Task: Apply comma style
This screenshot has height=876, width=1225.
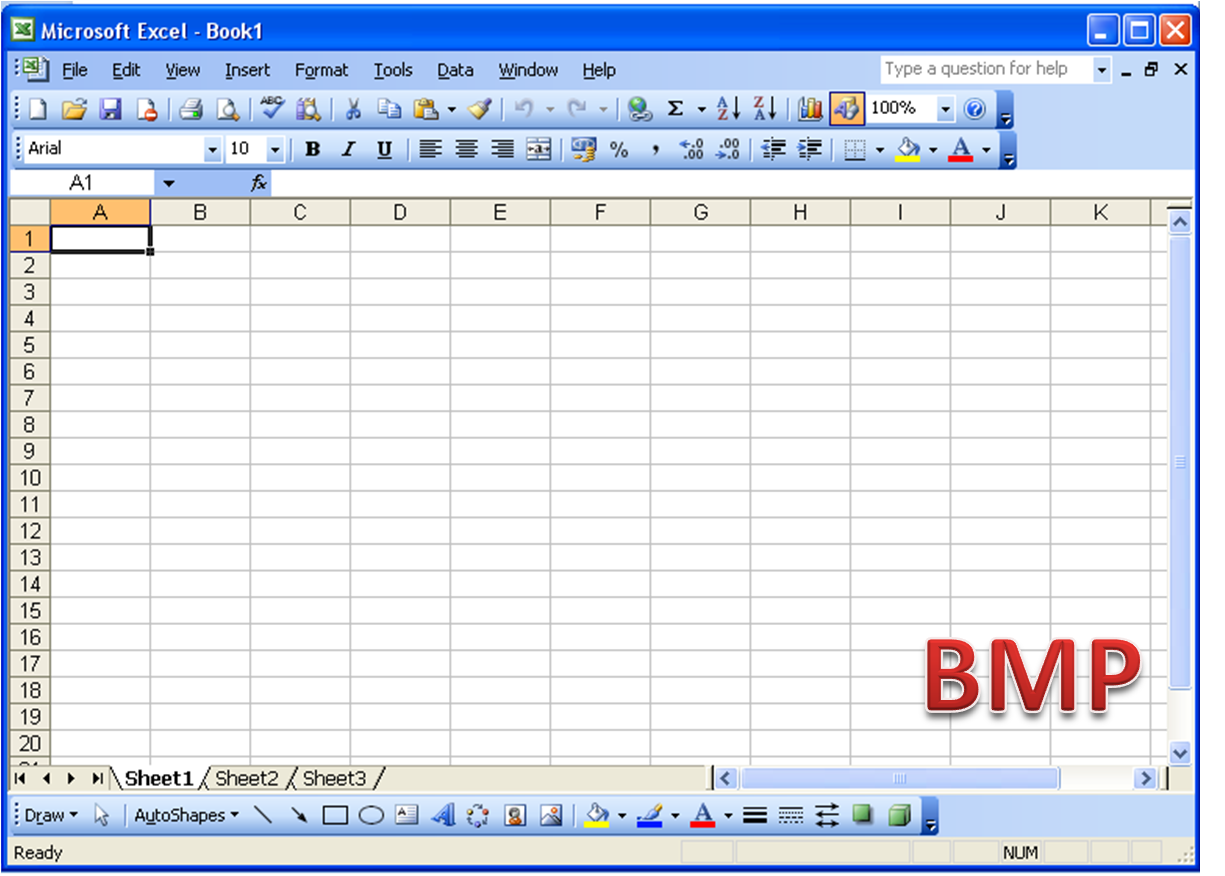Action: coord(656,150)
